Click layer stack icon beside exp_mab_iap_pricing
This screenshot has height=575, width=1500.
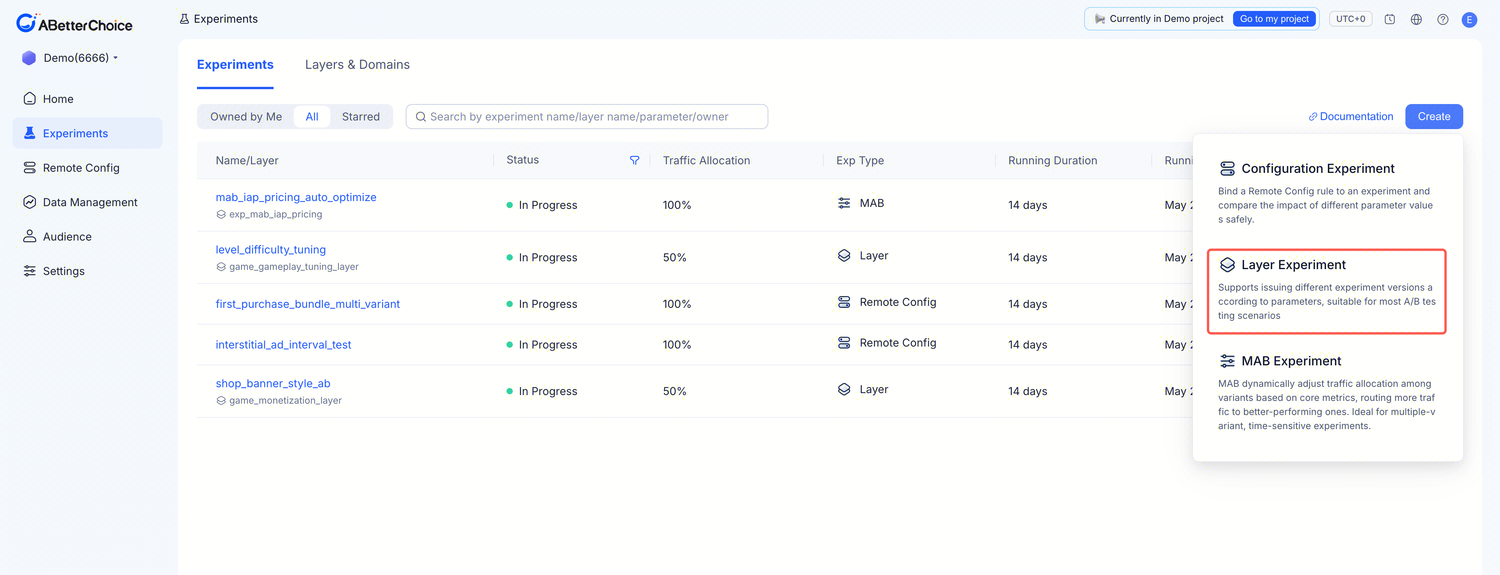[x=221, y=214]
